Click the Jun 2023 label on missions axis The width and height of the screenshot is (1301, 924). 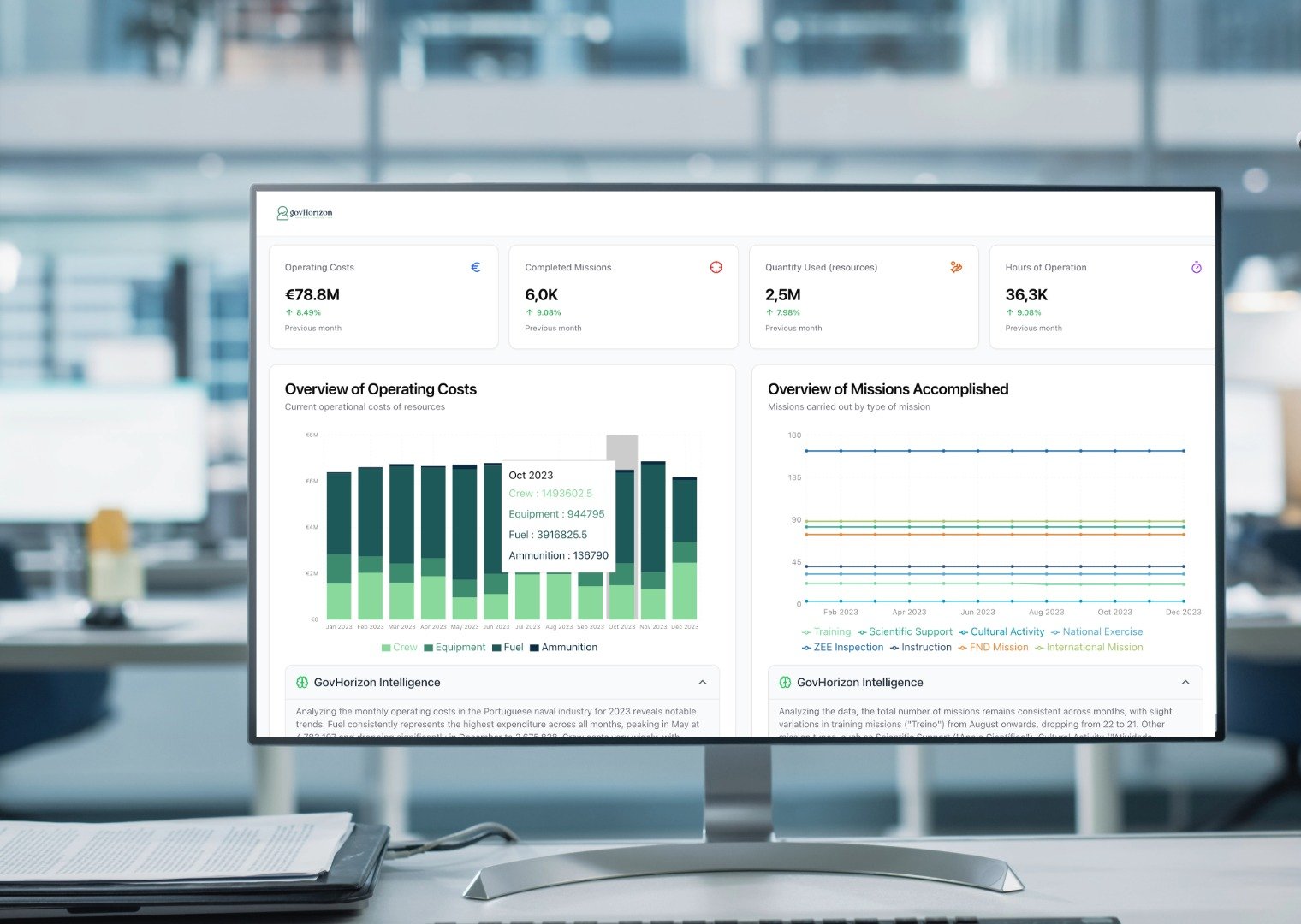pyautogui.click(x=978, y=613)
